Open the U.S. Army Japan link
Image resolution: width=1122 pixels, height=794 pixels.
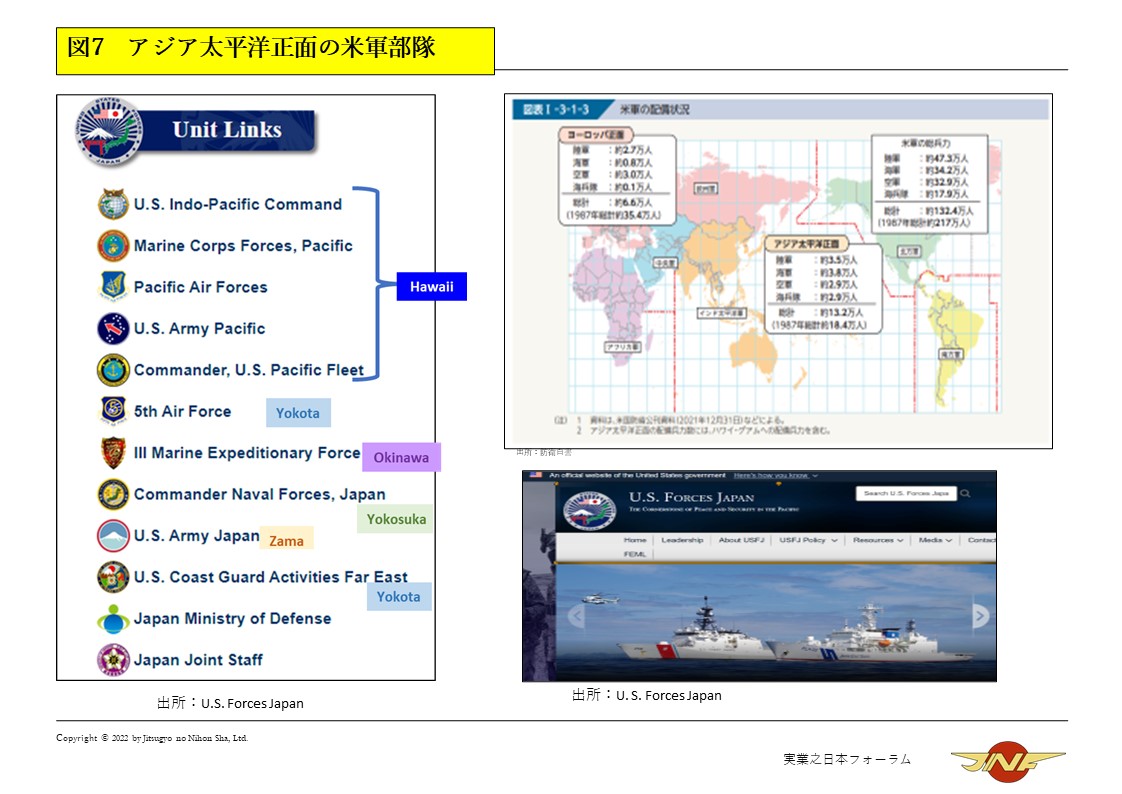(197, 536)
